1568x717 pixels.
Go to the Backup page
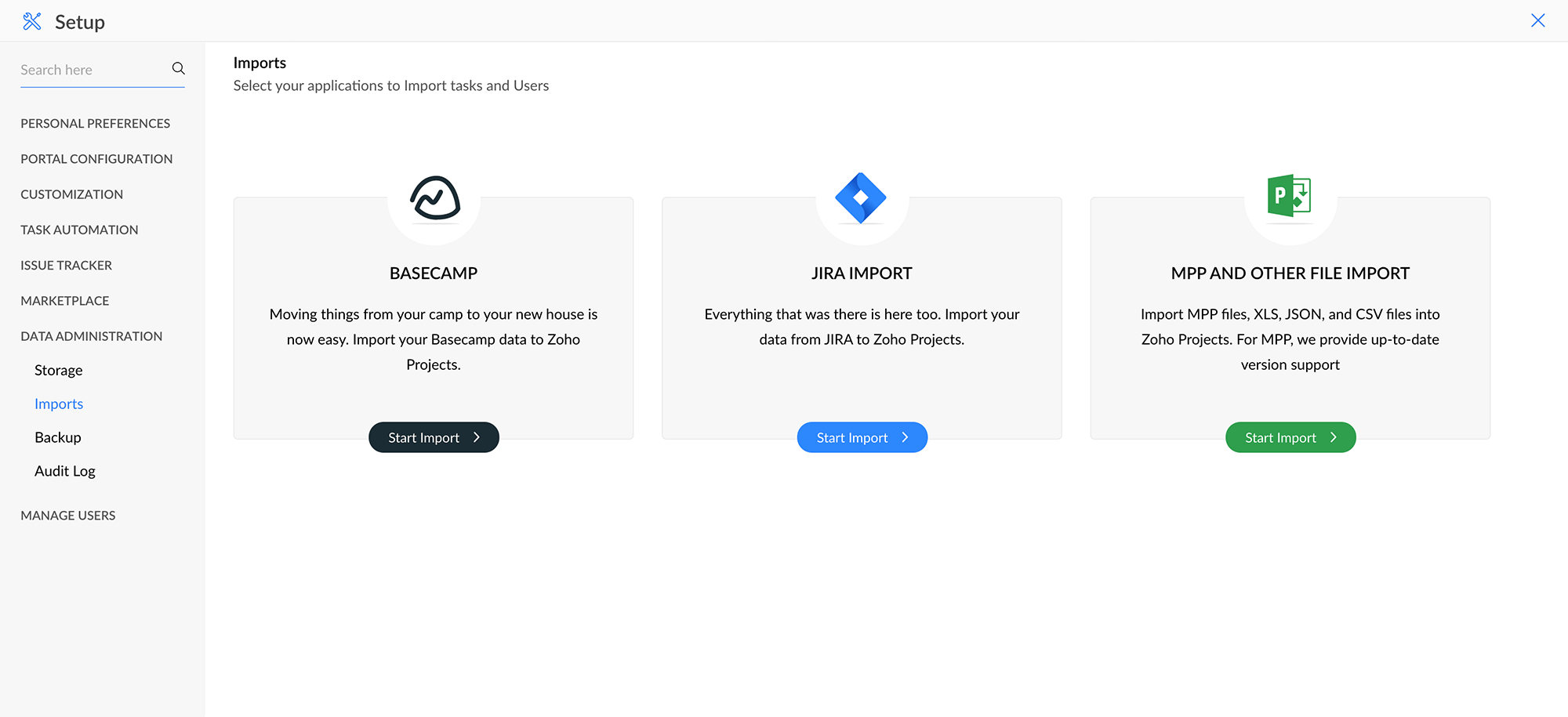(x=57, y=437)
